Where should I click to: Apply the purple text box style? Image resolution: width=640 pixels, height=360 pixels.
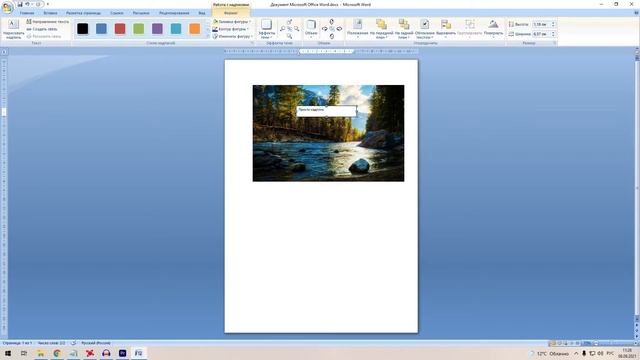pyautogui.click(x=157, y=29)
